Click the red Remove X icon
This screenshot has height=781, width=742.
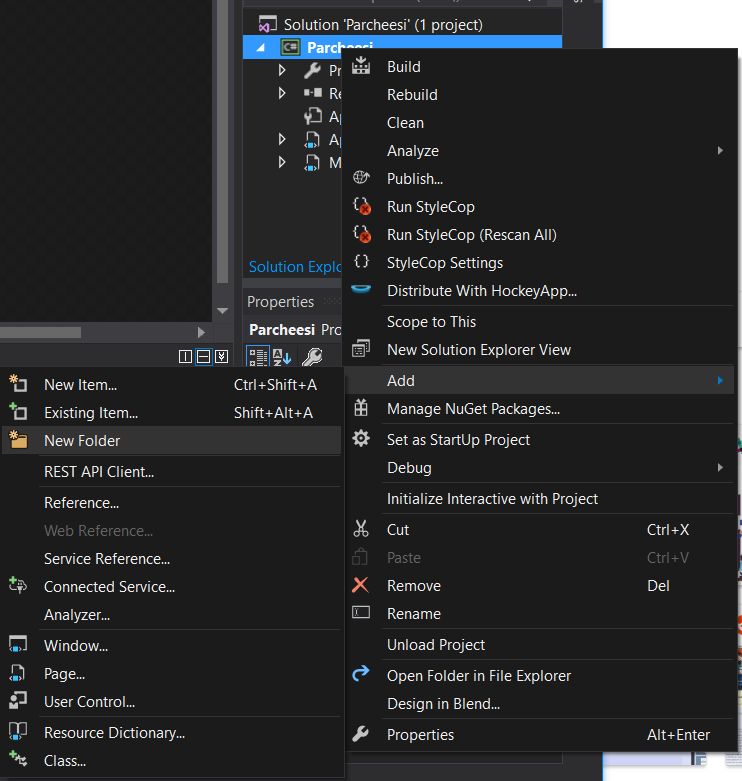[x=361, y=586]
